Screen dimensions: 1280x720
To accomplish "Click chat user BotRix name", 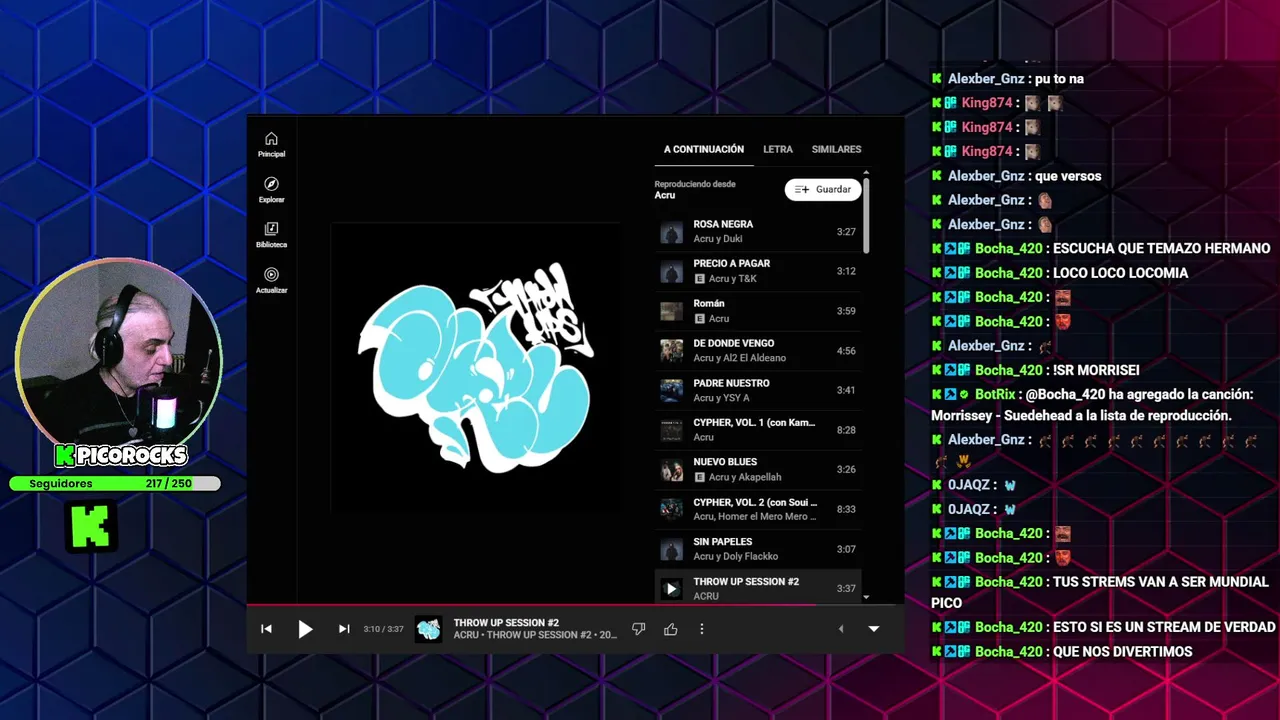I will pyautogui.click(x=995, y=394).
